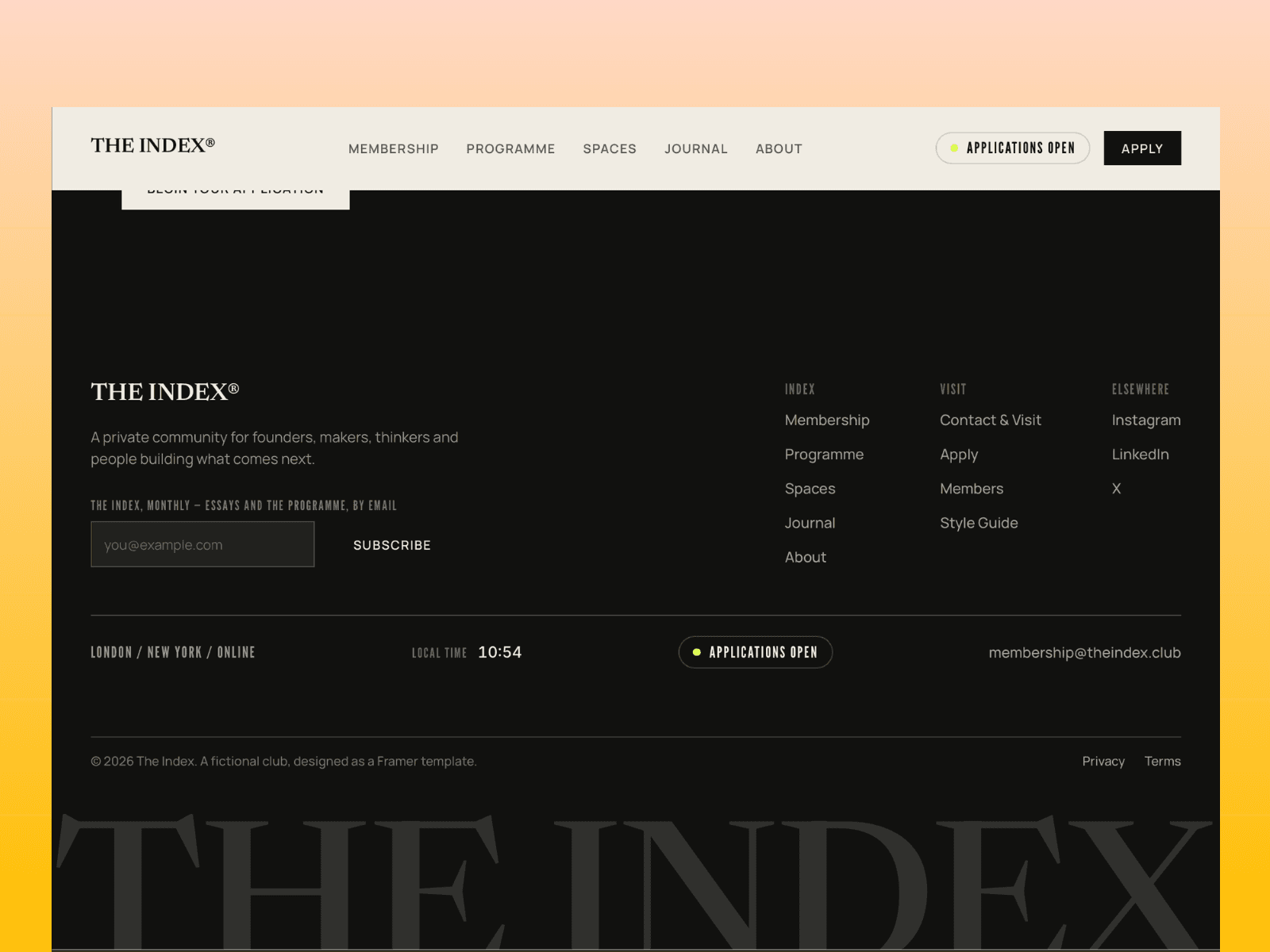Click the Subscribe button
1270x952 pixels.
392,545
